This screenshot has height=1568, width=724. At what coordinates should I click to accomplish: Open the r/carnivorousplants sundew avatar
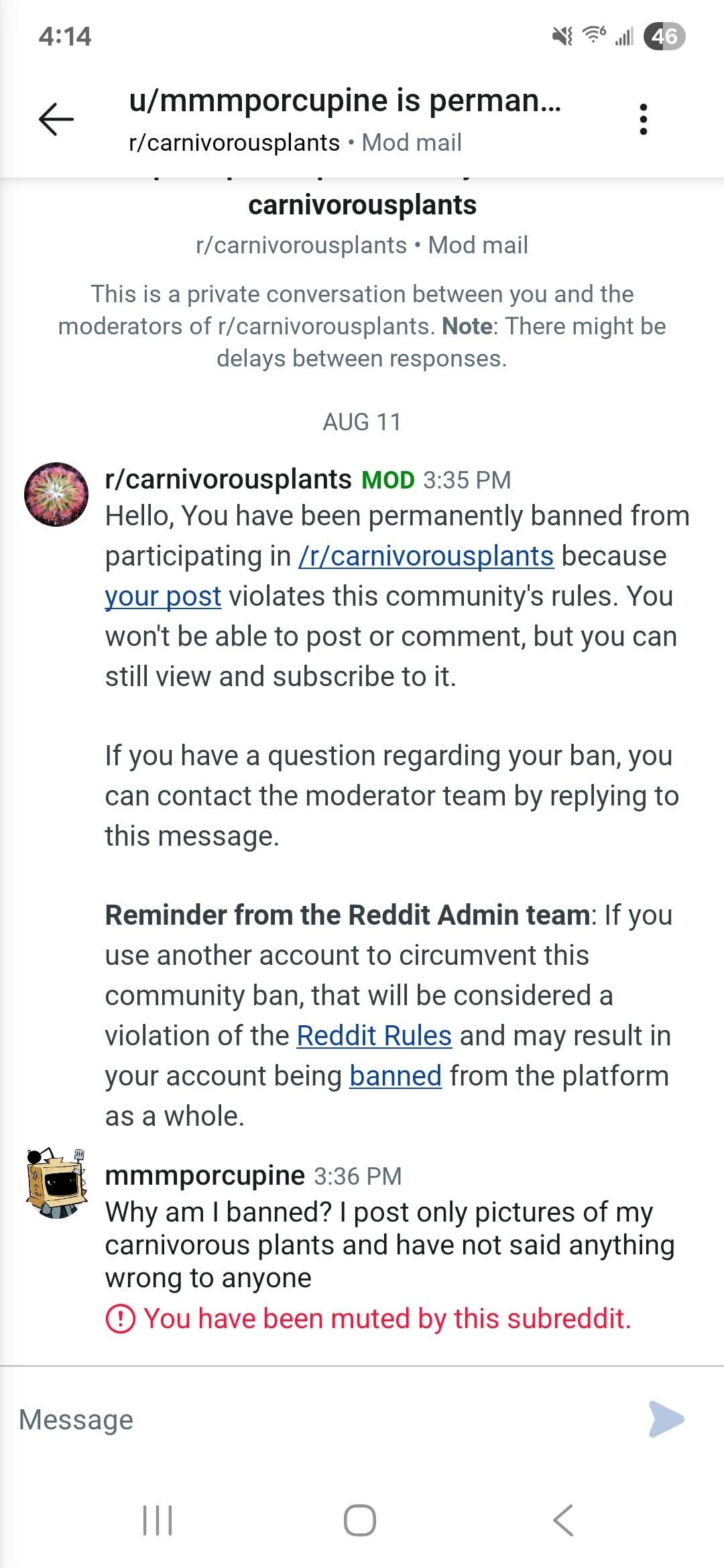point(56,494)
